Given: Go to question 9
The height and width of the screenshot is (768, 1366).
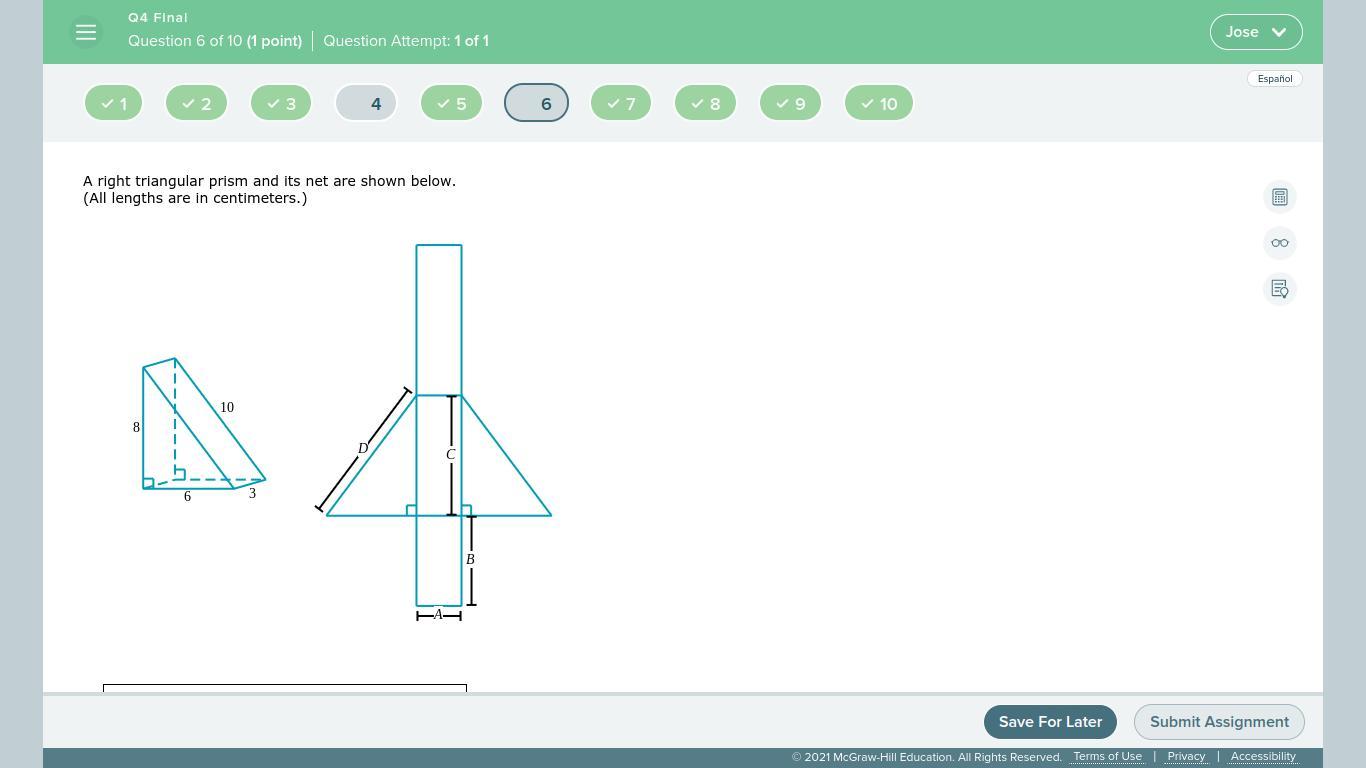Looking at the screenshot, I should tap(791, 103).
